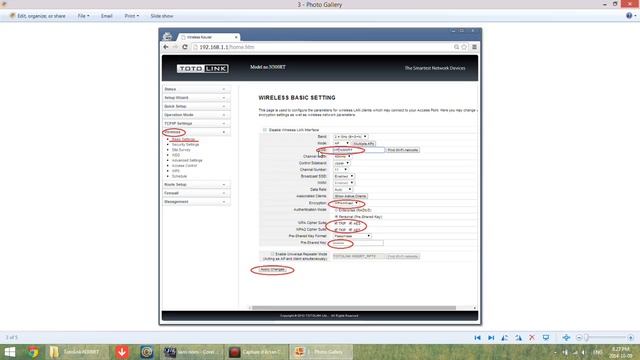
Task: Toggle Enable Universal Repeater Mode checkbox
Action: (x=272, y=254)
